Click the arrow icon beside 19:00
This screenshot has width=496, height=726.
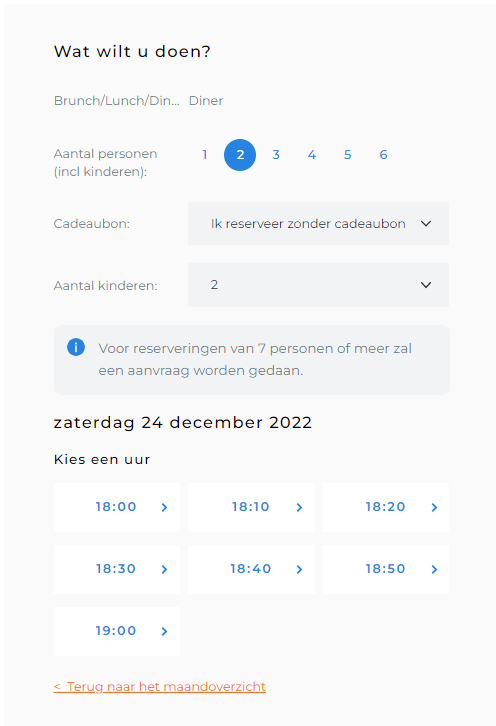click(x=164, y=632)
